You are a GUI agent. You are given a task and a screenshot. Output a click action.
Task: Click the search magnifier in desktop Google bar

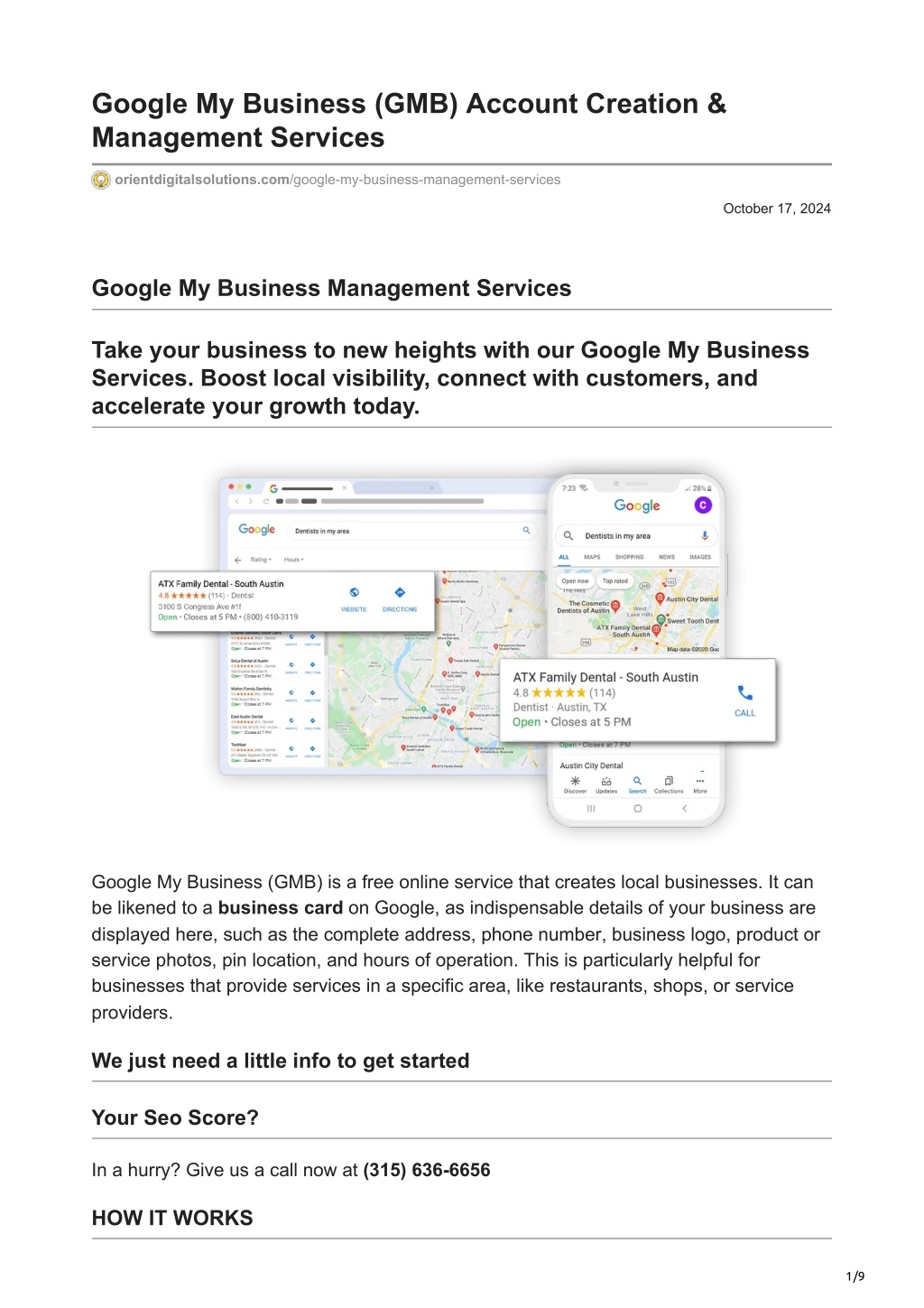526,531
